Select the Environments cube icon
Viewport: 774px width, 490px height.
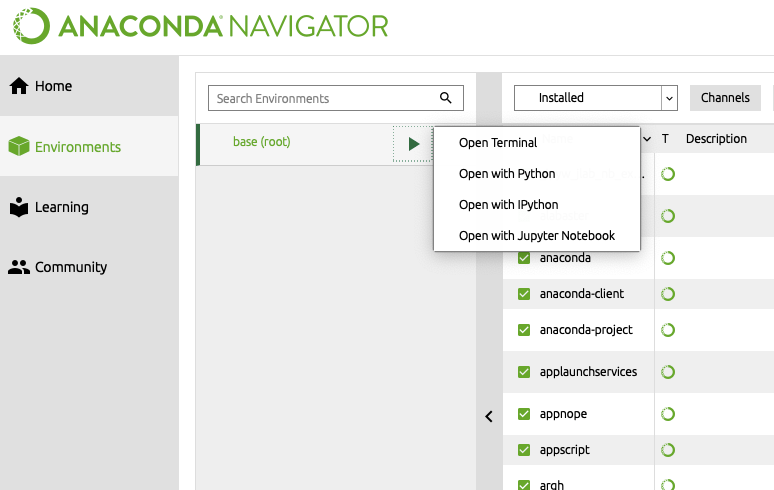pos(19,147)
